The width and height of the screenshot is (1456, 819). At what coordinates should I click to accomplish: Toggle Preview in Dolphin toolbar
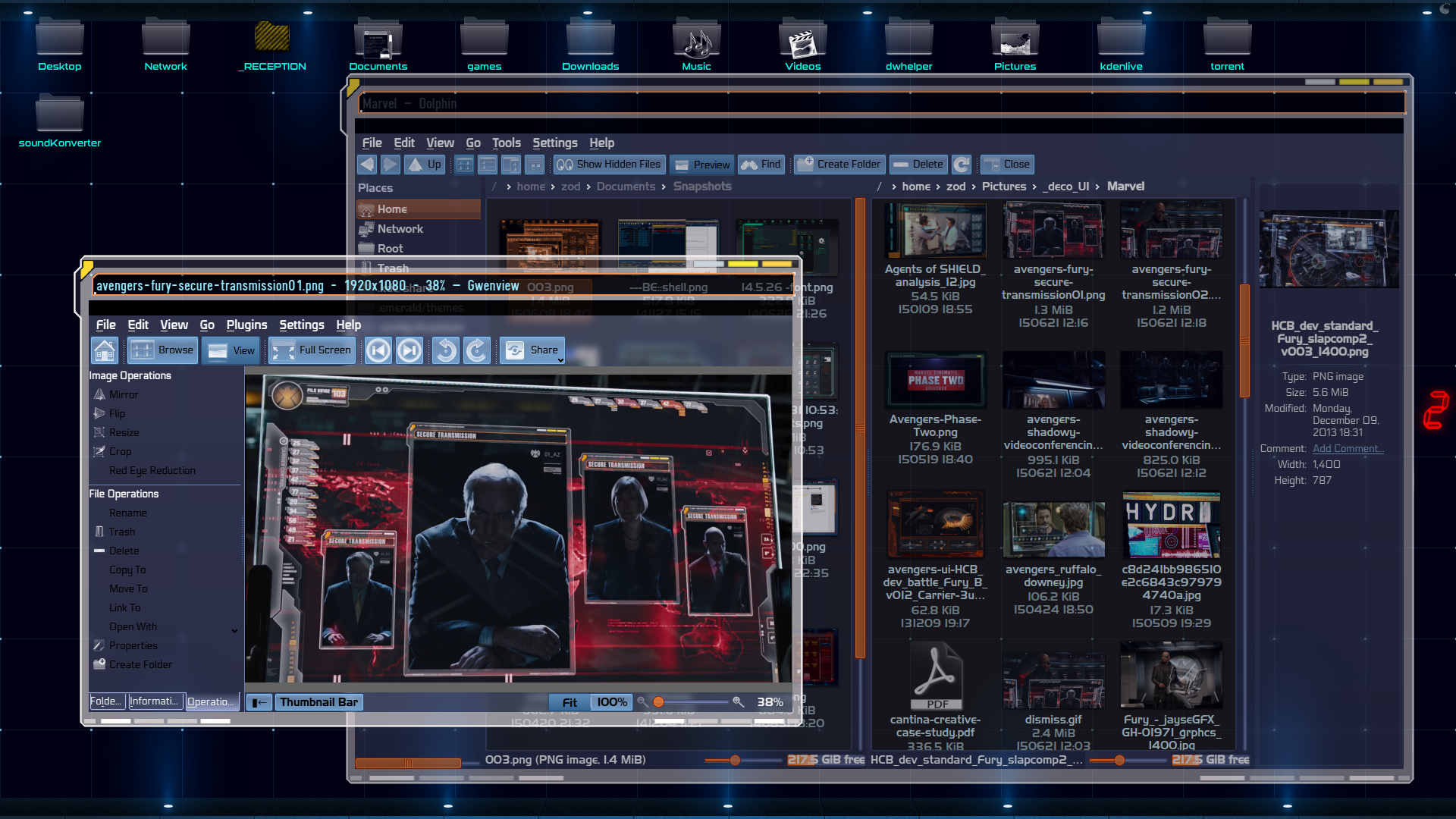pos(702,165)
